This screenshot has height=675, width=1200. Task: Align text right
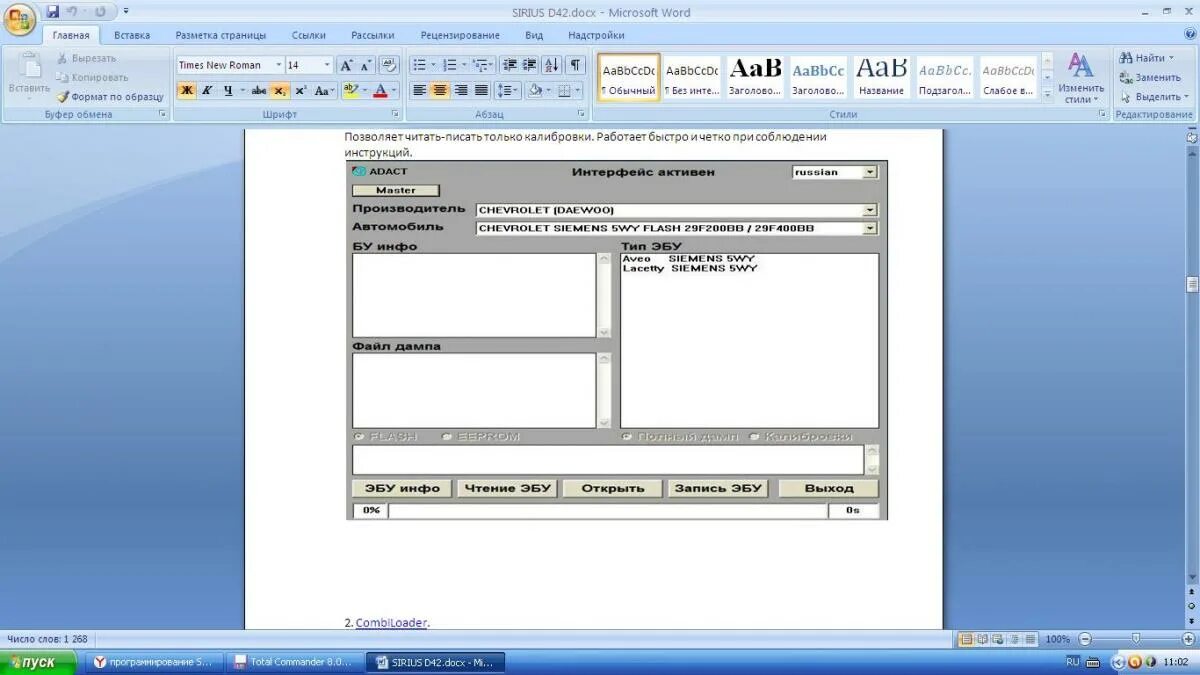tap(461, 90)
